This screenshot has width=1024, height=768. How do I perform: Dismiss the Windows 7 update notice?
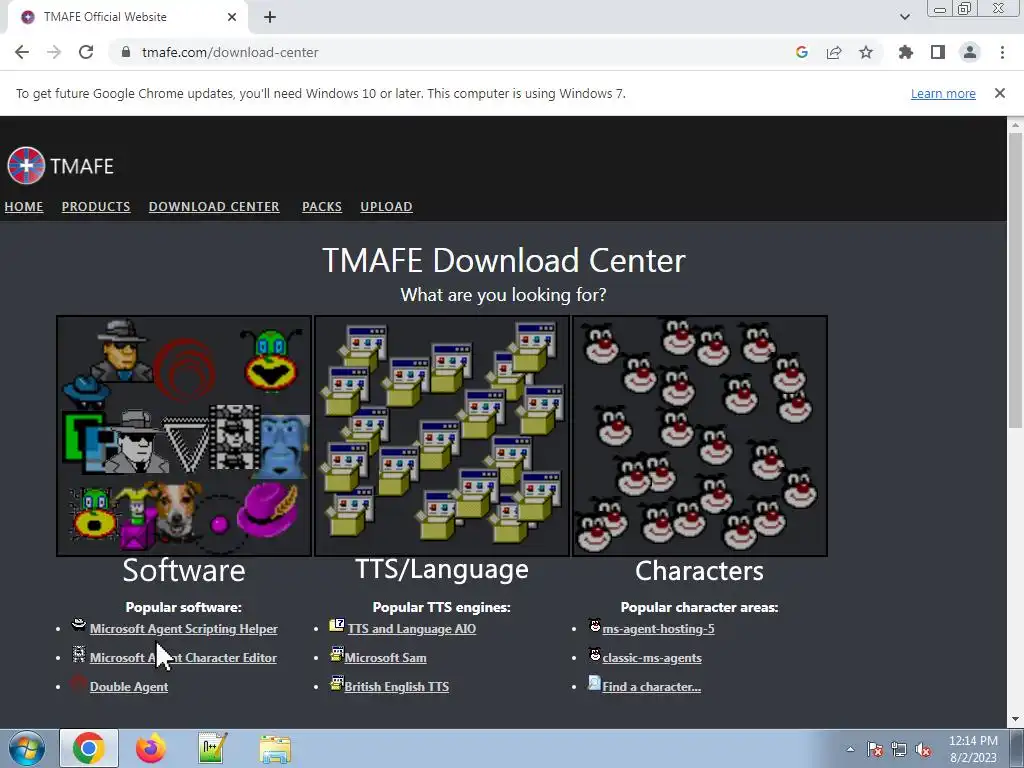tap(1000, 93)
